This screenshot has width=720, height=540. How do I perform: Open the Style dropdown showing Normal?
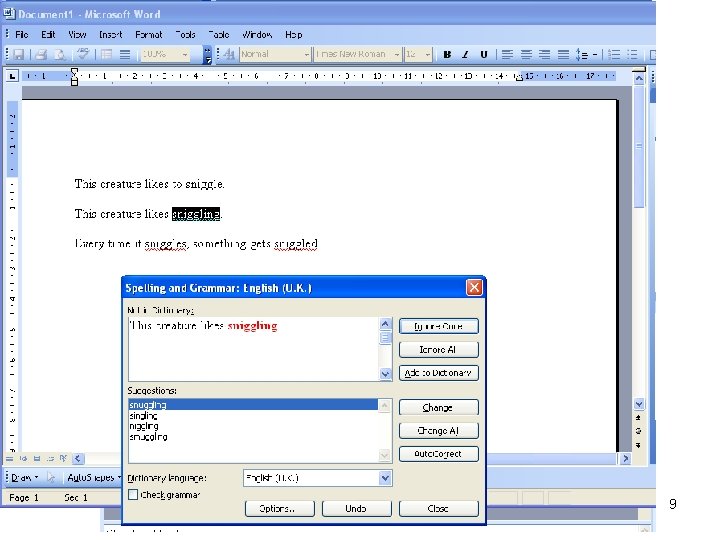(306, 55)
